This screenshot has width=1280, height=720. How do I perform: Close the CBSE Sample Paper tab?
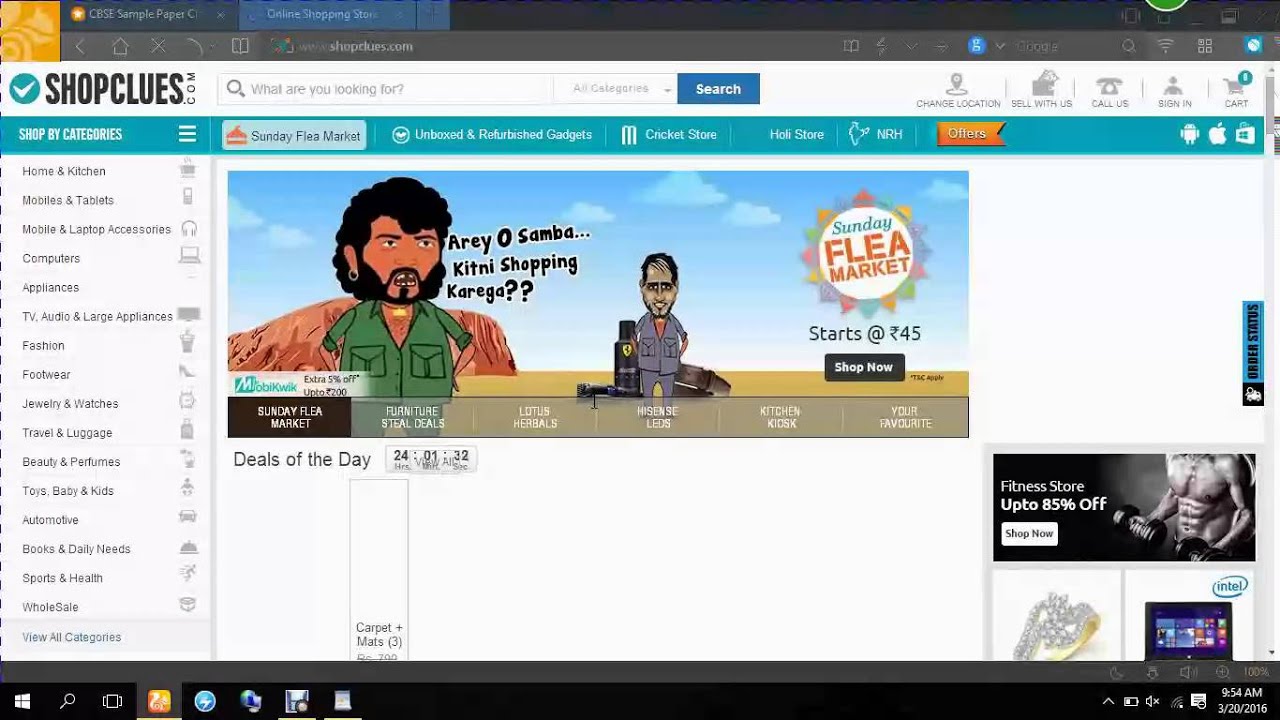[x=220, y=15]
